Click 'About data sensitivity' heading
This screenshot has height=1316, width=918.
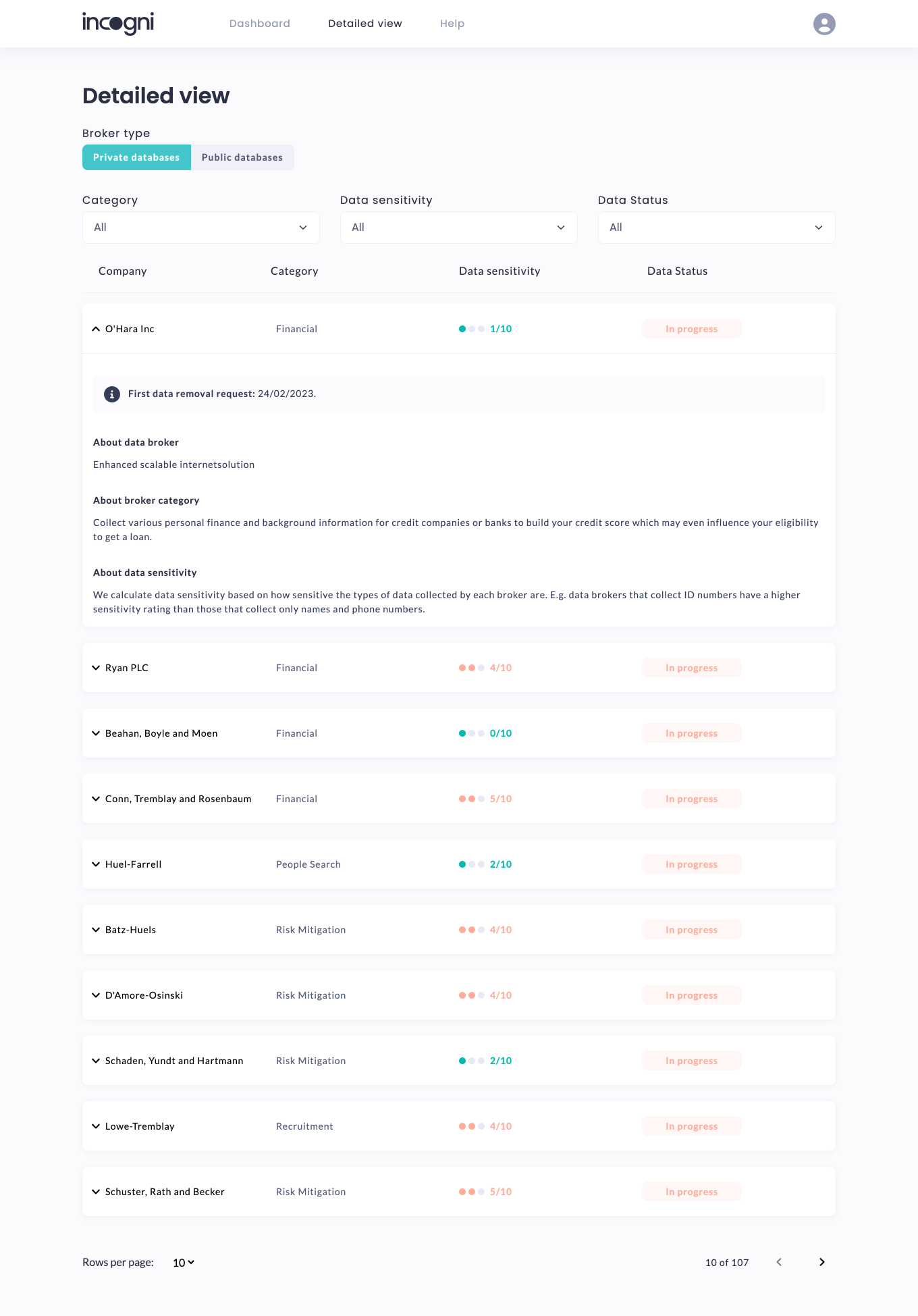click(x=145, y=573)
